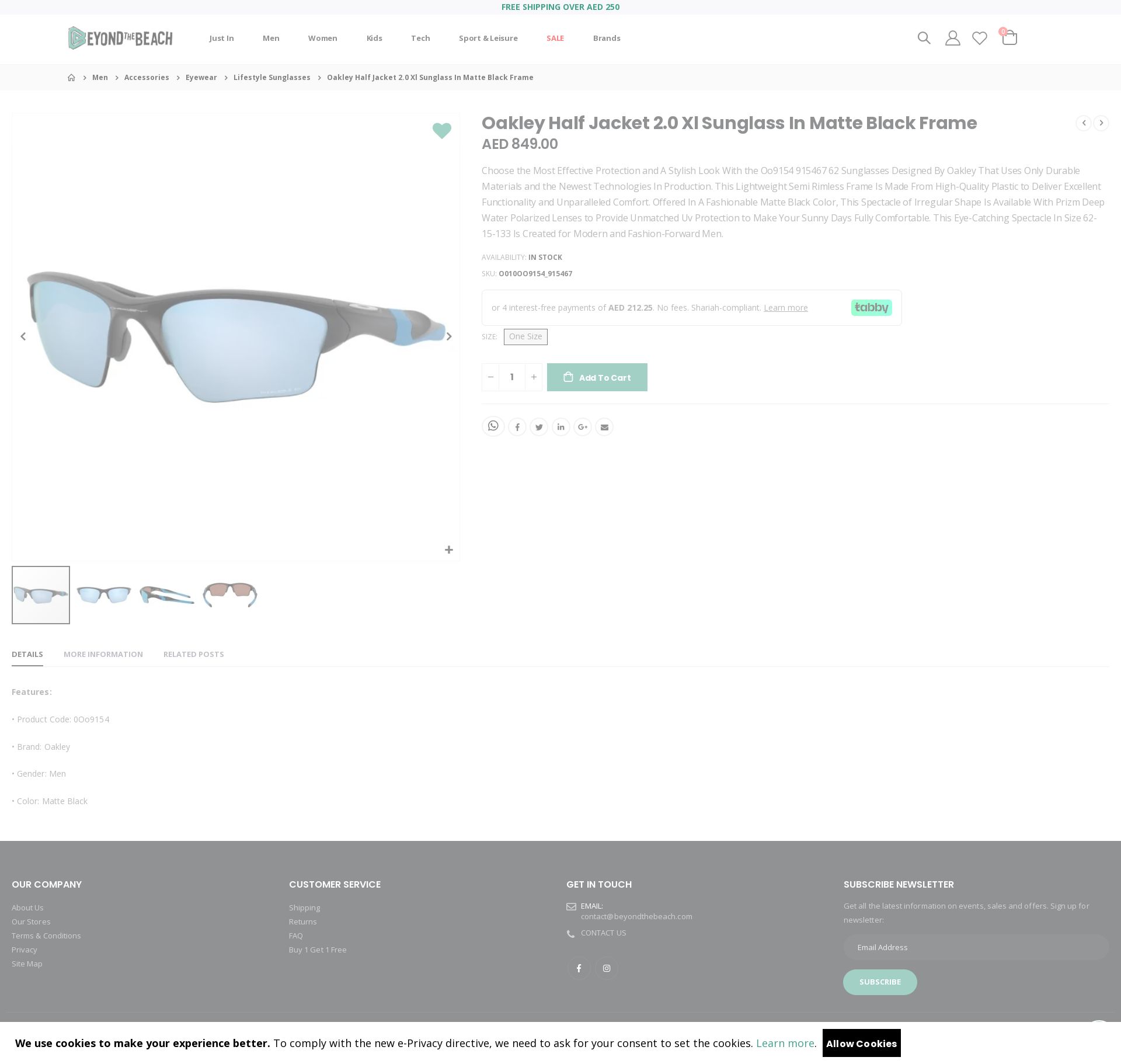The image size is (1121, 1064).
Task: Open the user account icon
Action: (x=953, y=38)
